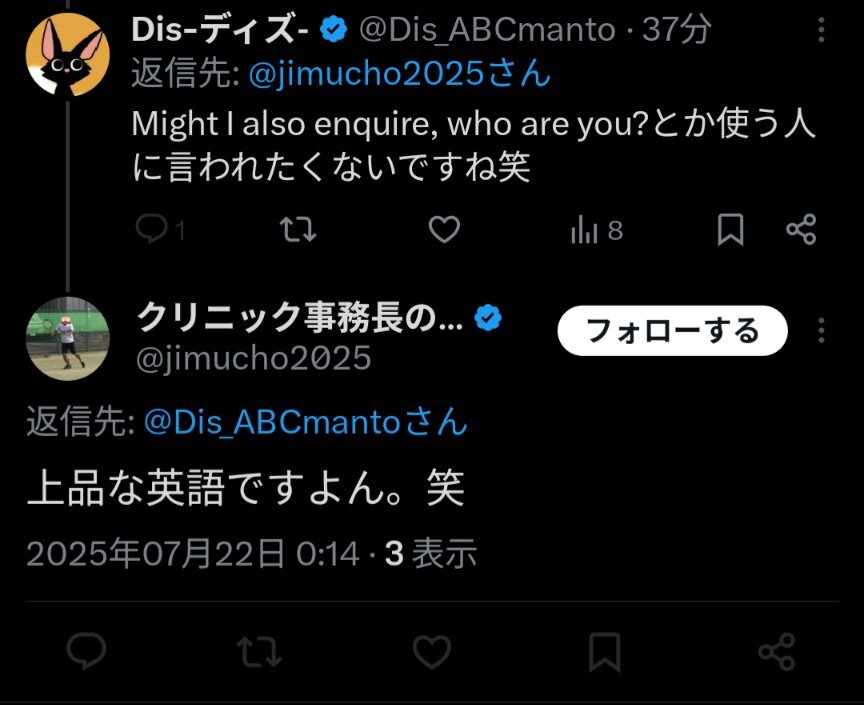Reply to the Dis-ディズ- tweet
This screenshot has width=864, height=705.
click(x=159, y=229)
